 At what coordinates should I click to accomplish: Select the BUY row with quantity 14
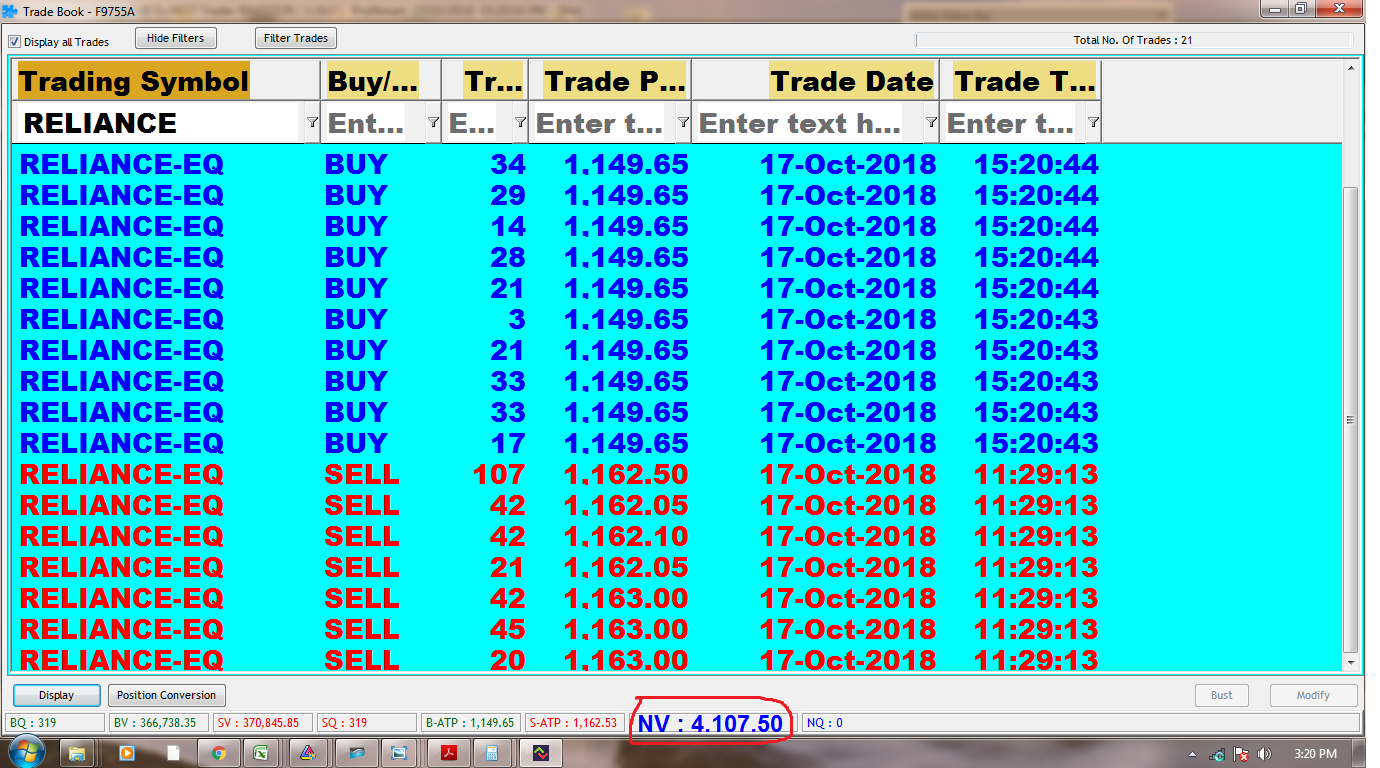[x=678, y=225]
